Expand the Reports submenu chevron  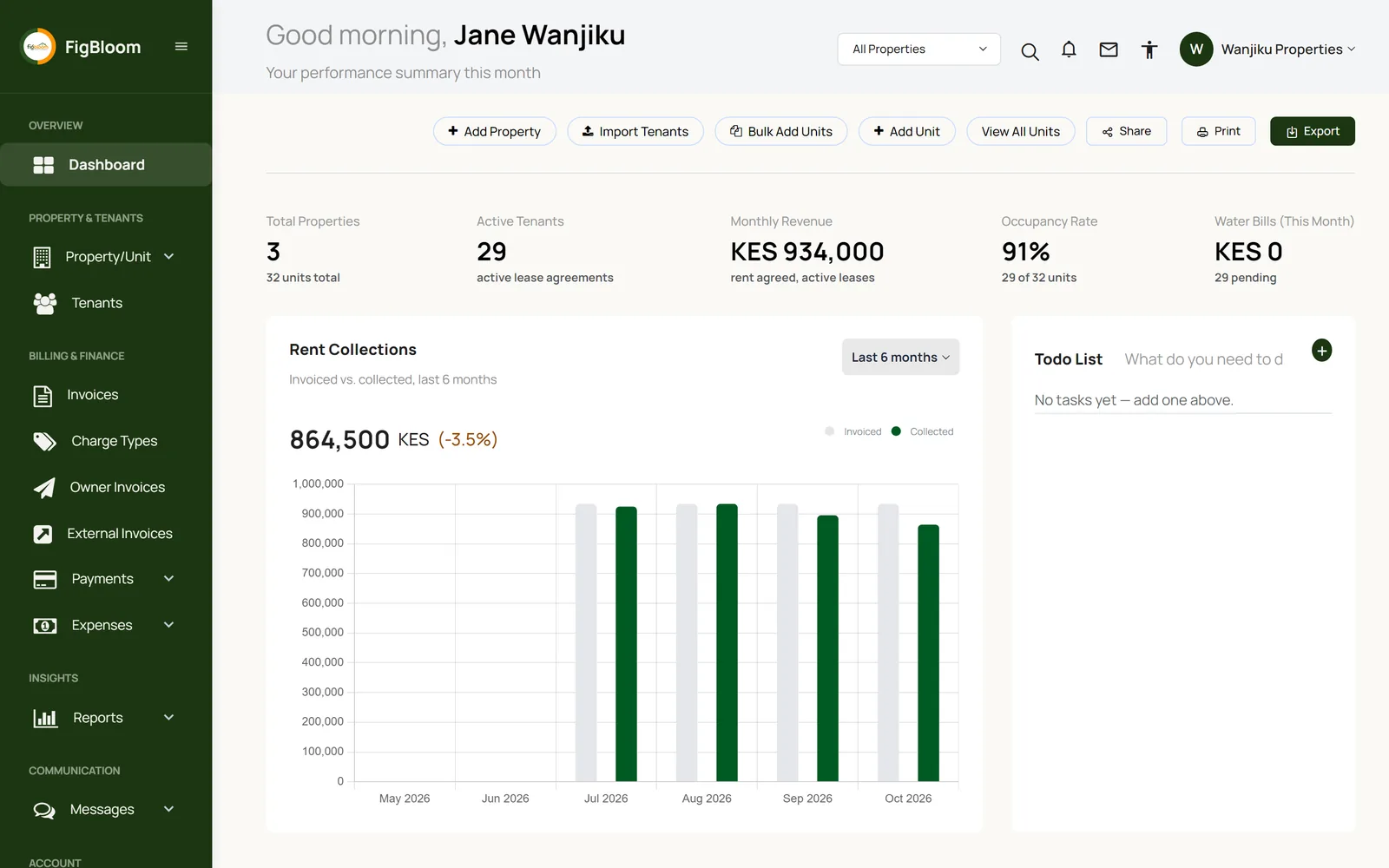(x=169, y=717)
